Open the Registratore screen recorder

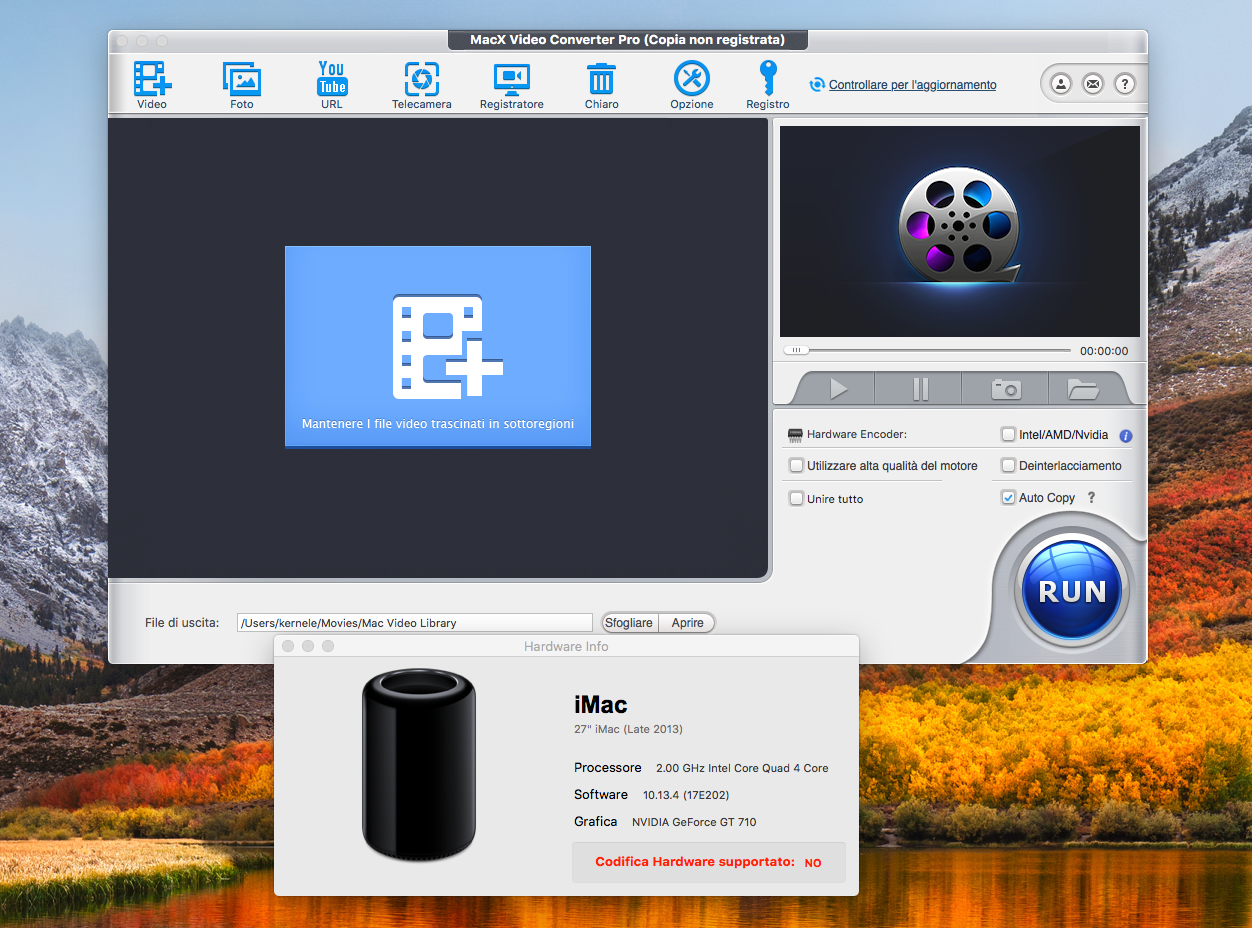click(x=511, y=84)
